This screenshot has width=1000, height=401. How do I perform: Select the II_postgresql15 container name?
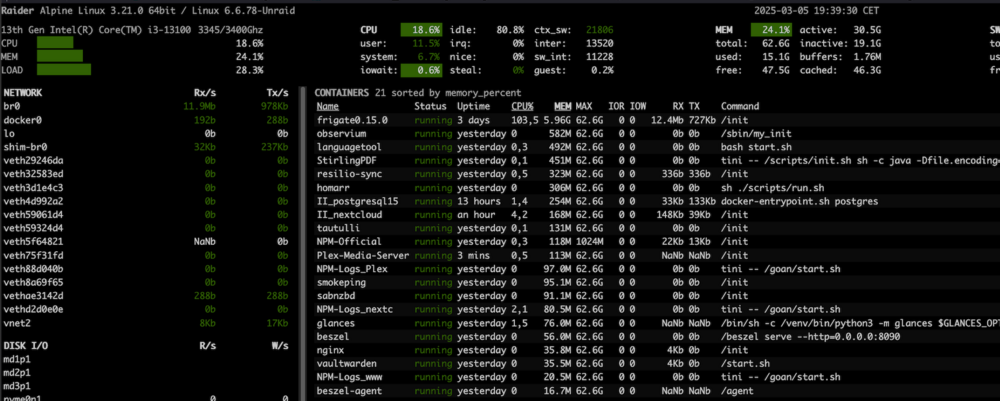(357, 201)
